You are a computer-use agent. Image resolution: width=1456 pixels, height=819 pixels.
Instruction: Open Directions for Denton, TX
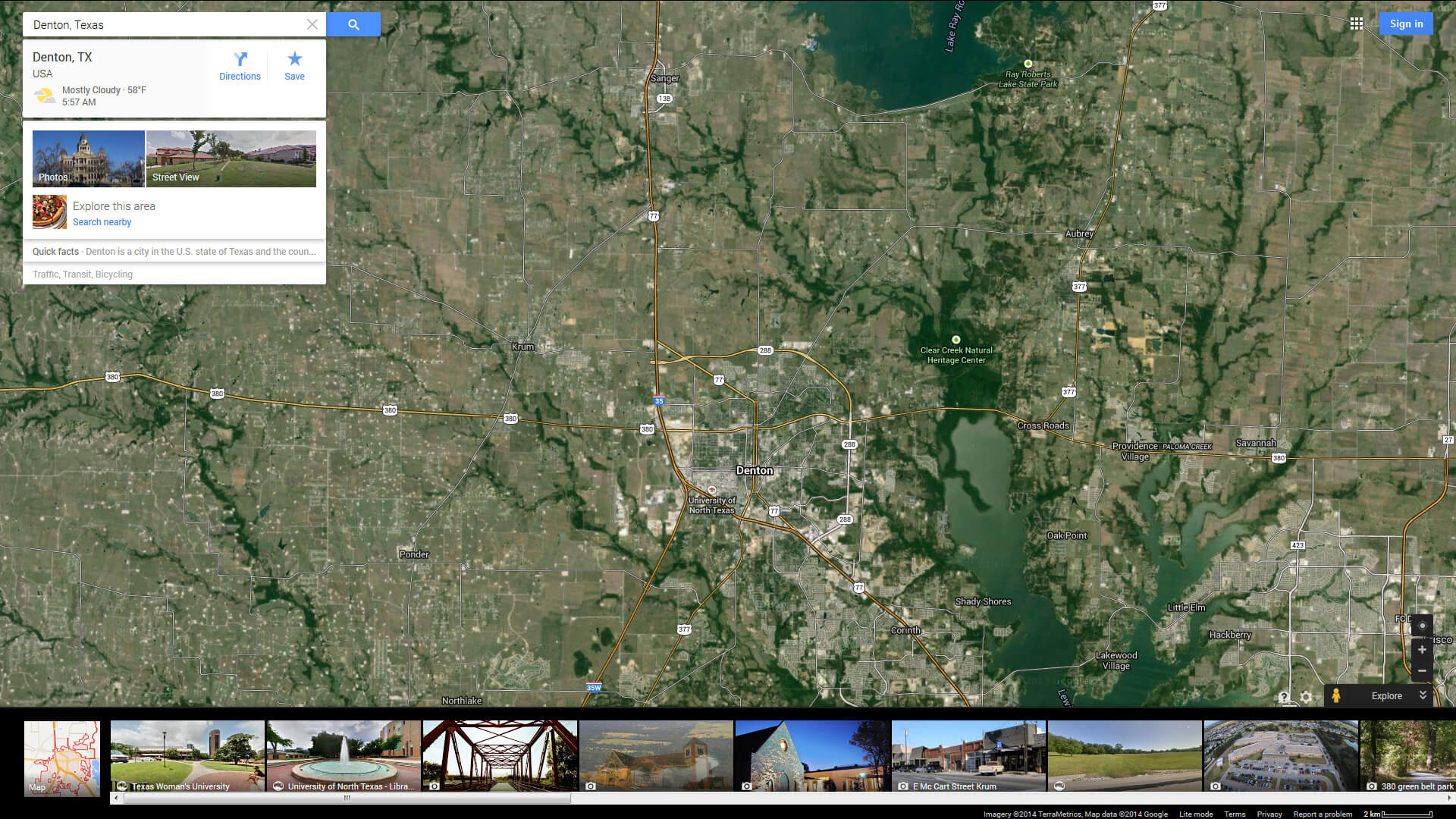click(240, 65)
